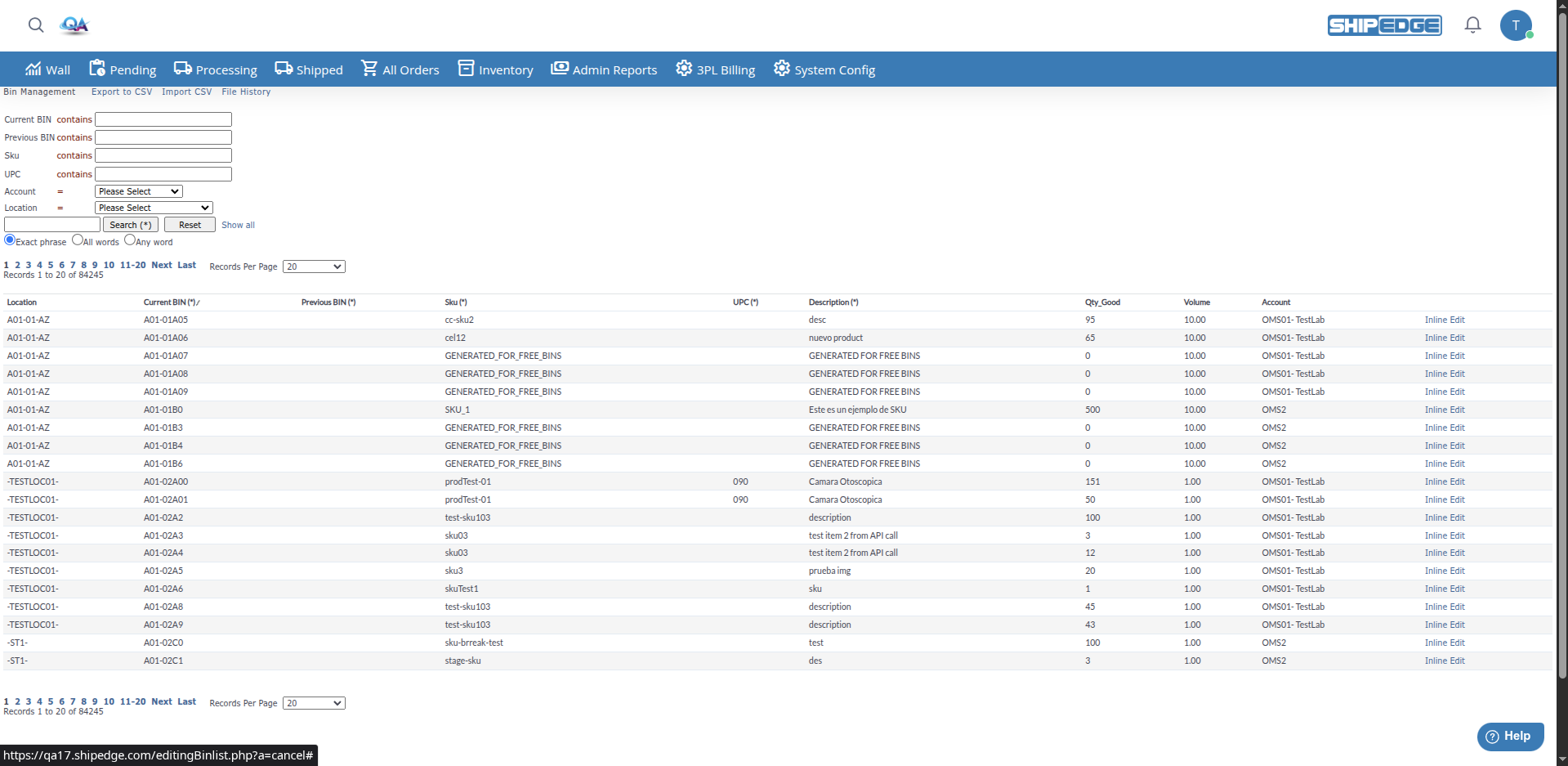Screen dimensions: 1568x766
Task: Click the sku-brreak-test cell
Action: (474, 643)
